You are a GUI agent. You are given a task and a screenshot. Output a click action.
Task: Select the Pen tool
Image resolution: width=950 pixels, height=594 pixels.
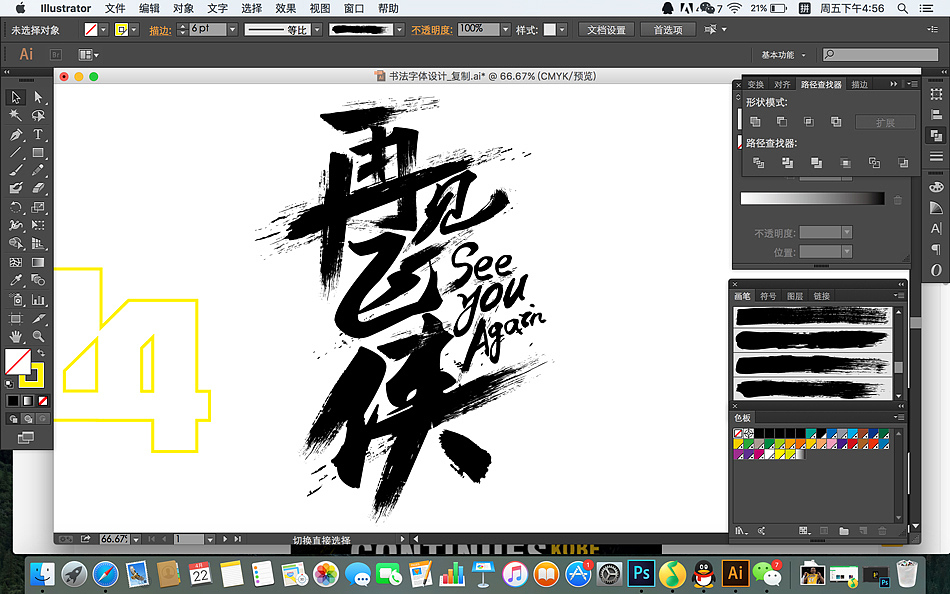click(16, 134)
